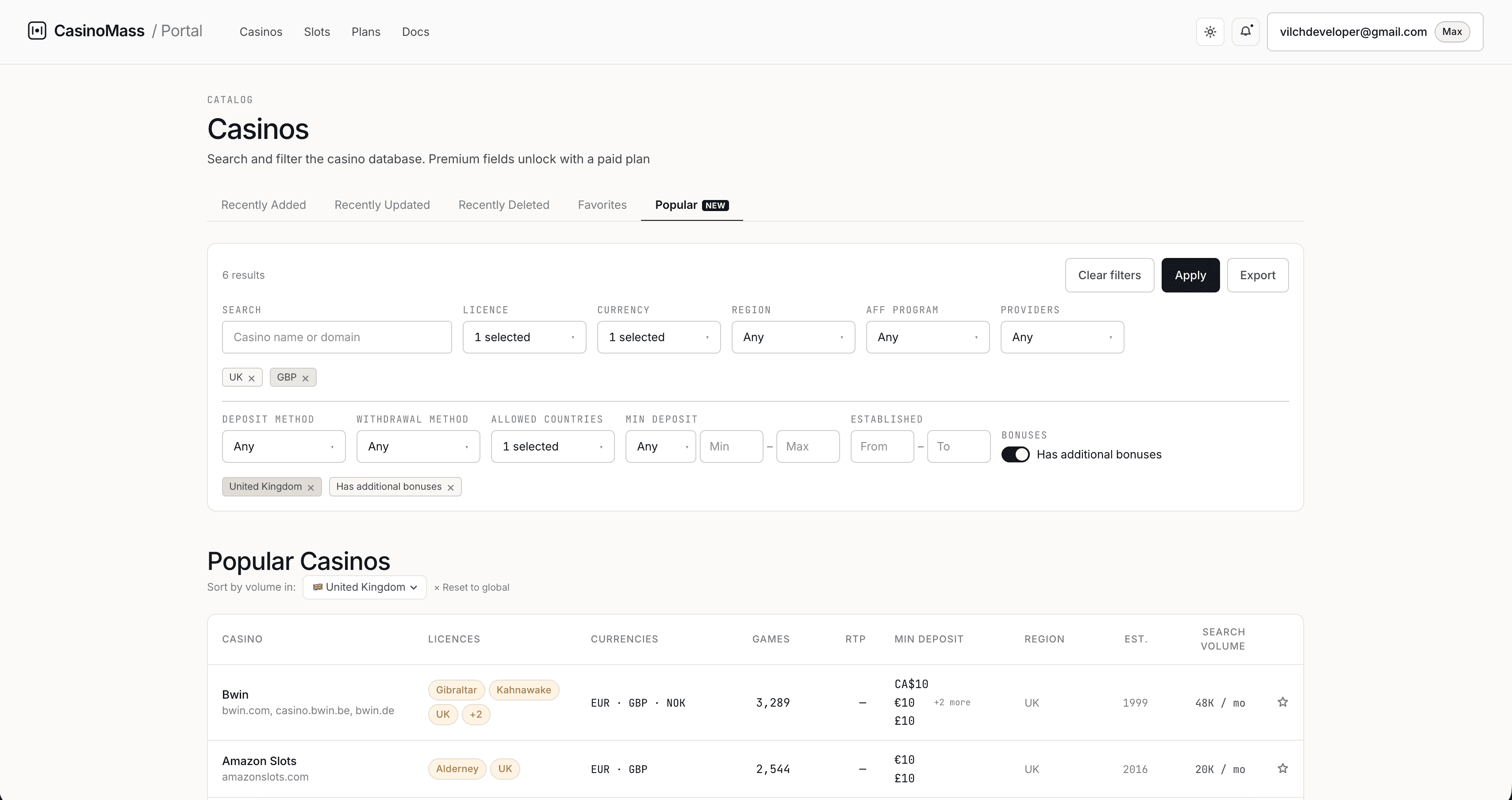Image resolution: width=1512 pixels, height=800 pixels.
Task: Open the Currency filter dropdown
Action: pos(659,337)
